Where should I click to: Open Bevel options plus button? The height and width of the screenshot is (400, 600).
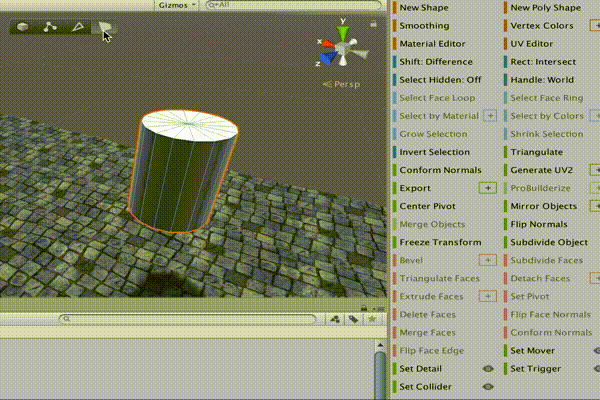[x=488, y=260]
